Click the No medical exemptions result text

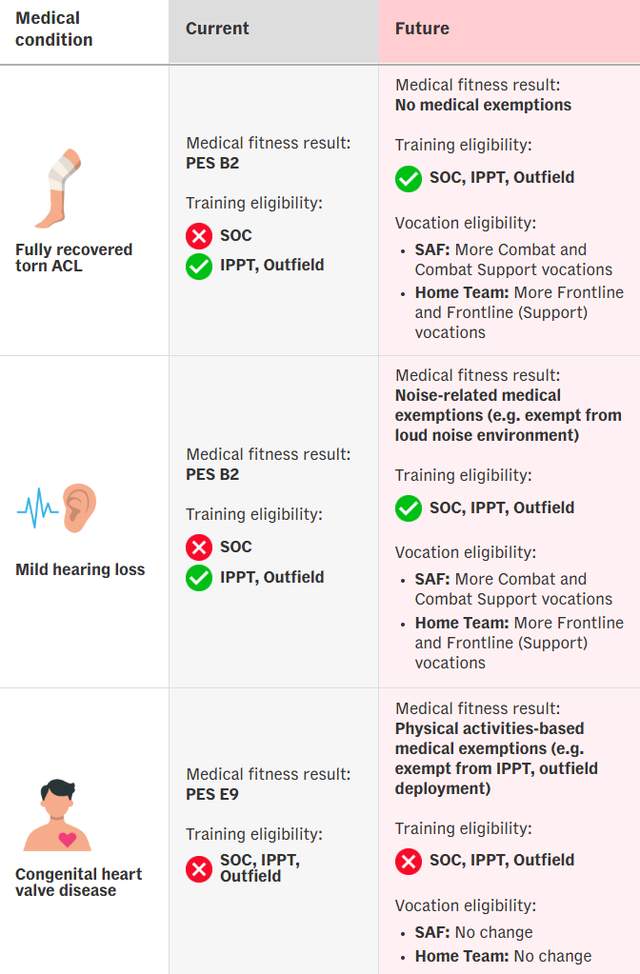483,105
